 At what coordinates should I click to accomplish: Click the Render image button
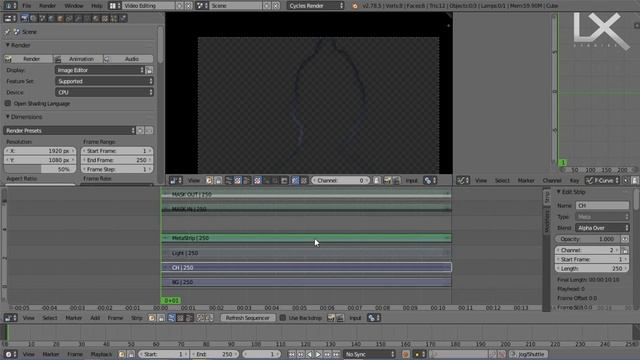[x=28, y=59]
